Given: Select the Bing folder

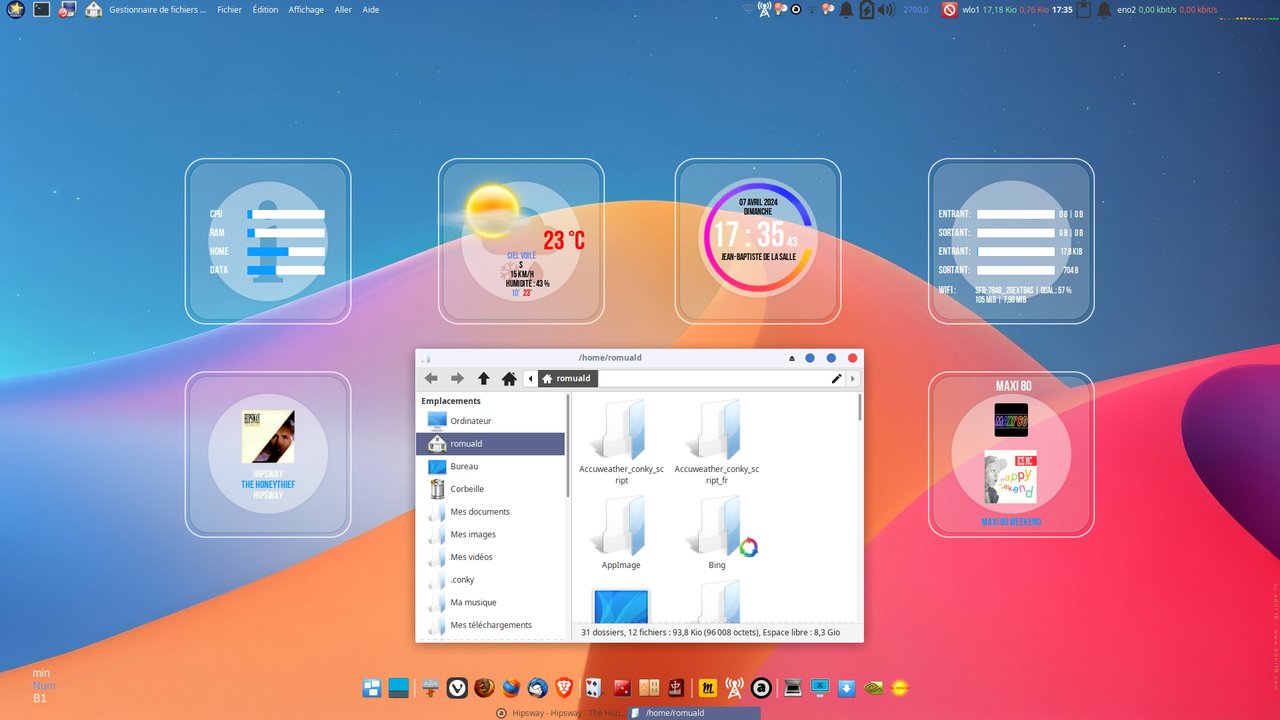Looking at the screenshot, I should 716,533.
